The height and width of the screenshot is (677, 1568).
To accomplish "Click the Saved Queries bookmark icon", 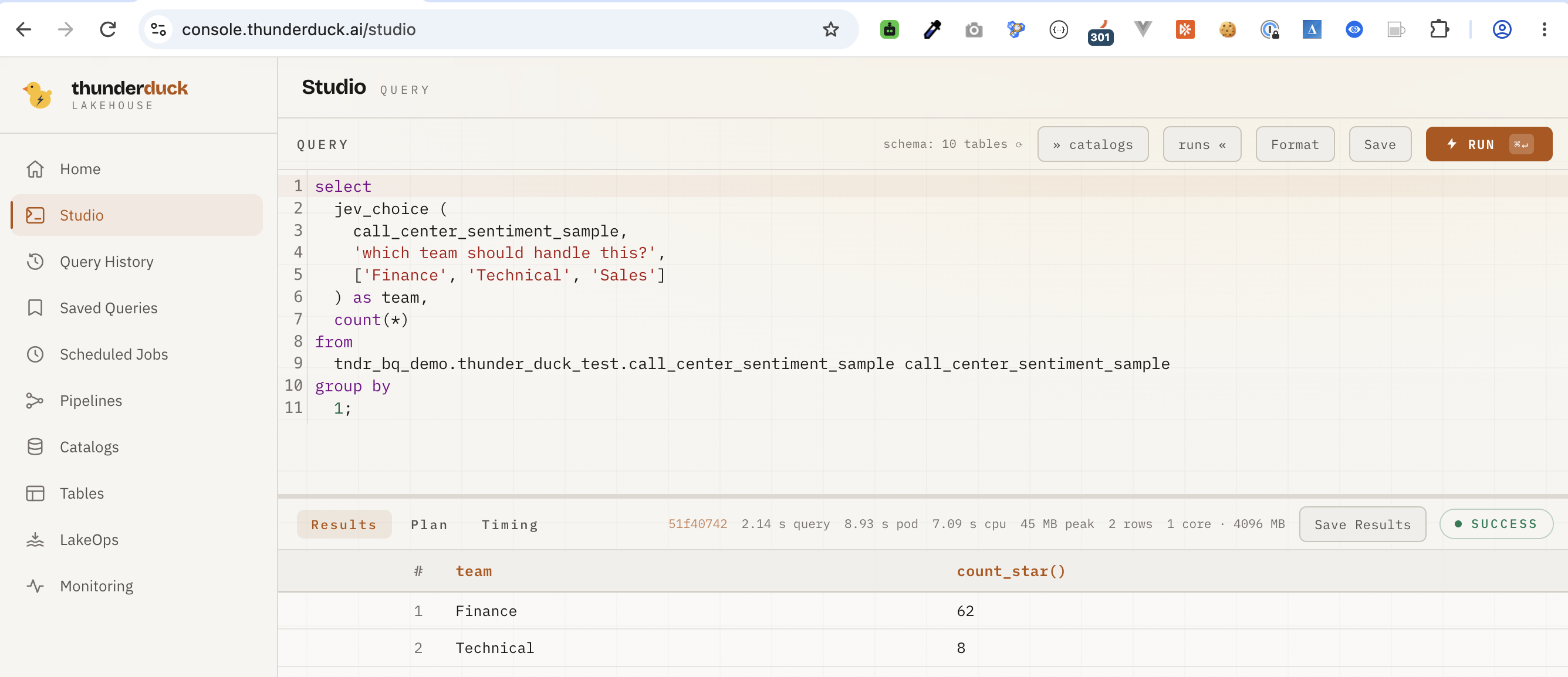I will (x=35, y=307).
